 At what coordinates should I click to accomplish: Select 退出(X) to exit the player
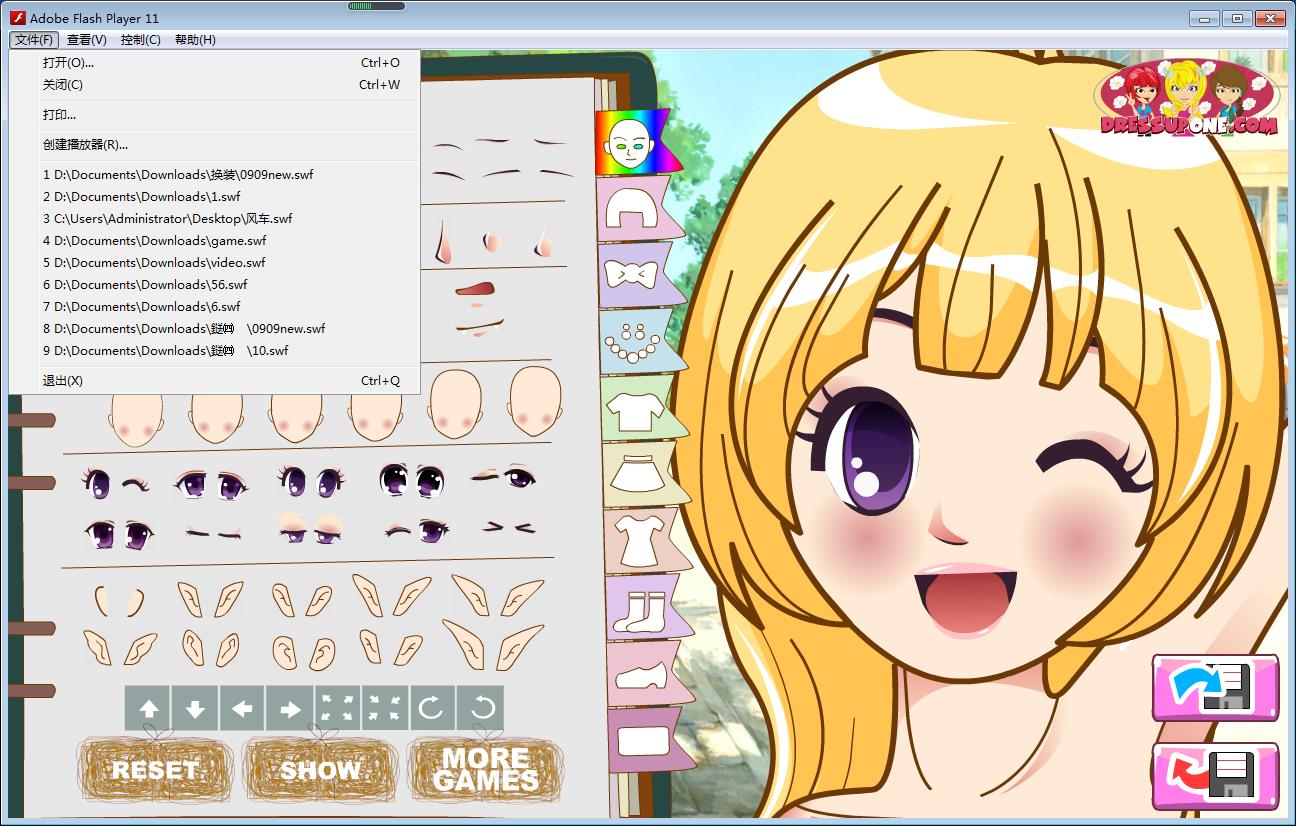pos(63,380)
